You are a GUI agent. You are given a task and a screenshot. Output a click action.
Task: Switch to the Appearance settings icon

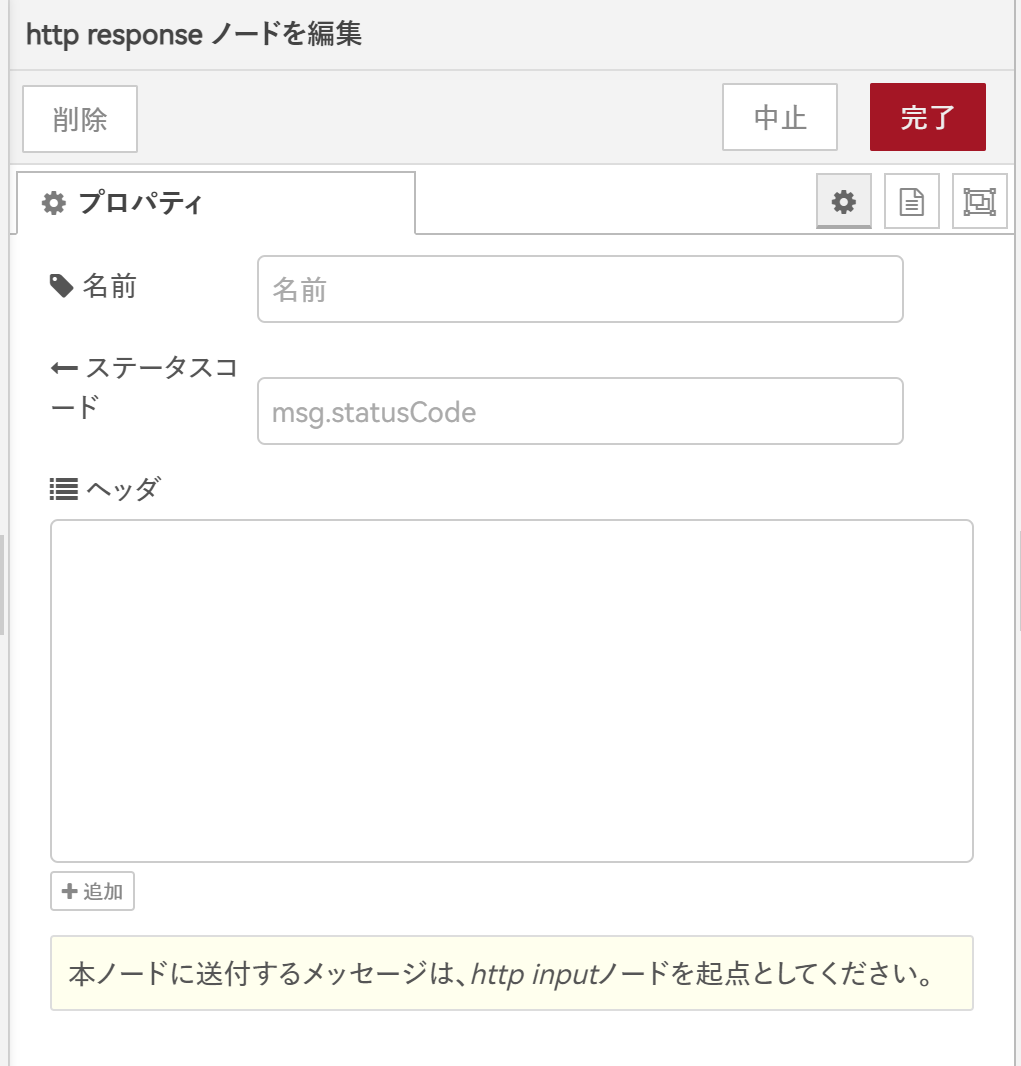[x=979, y=200]
